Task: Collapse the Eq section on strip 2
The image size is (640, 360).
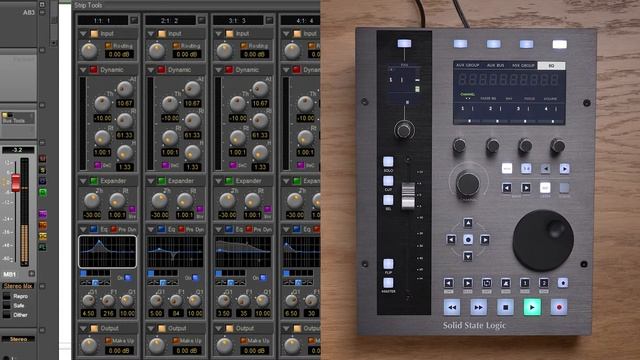Action: (151, 229)
